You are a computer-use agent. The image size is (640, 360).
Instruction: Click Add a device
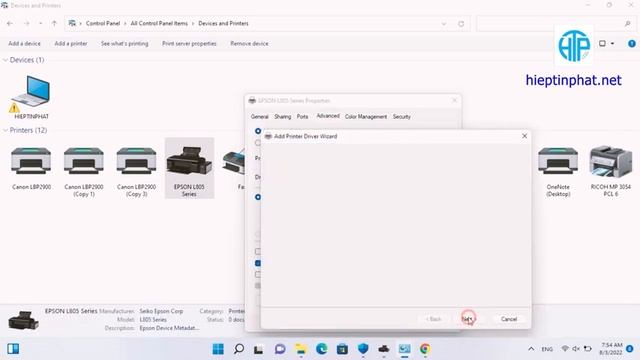24,44
